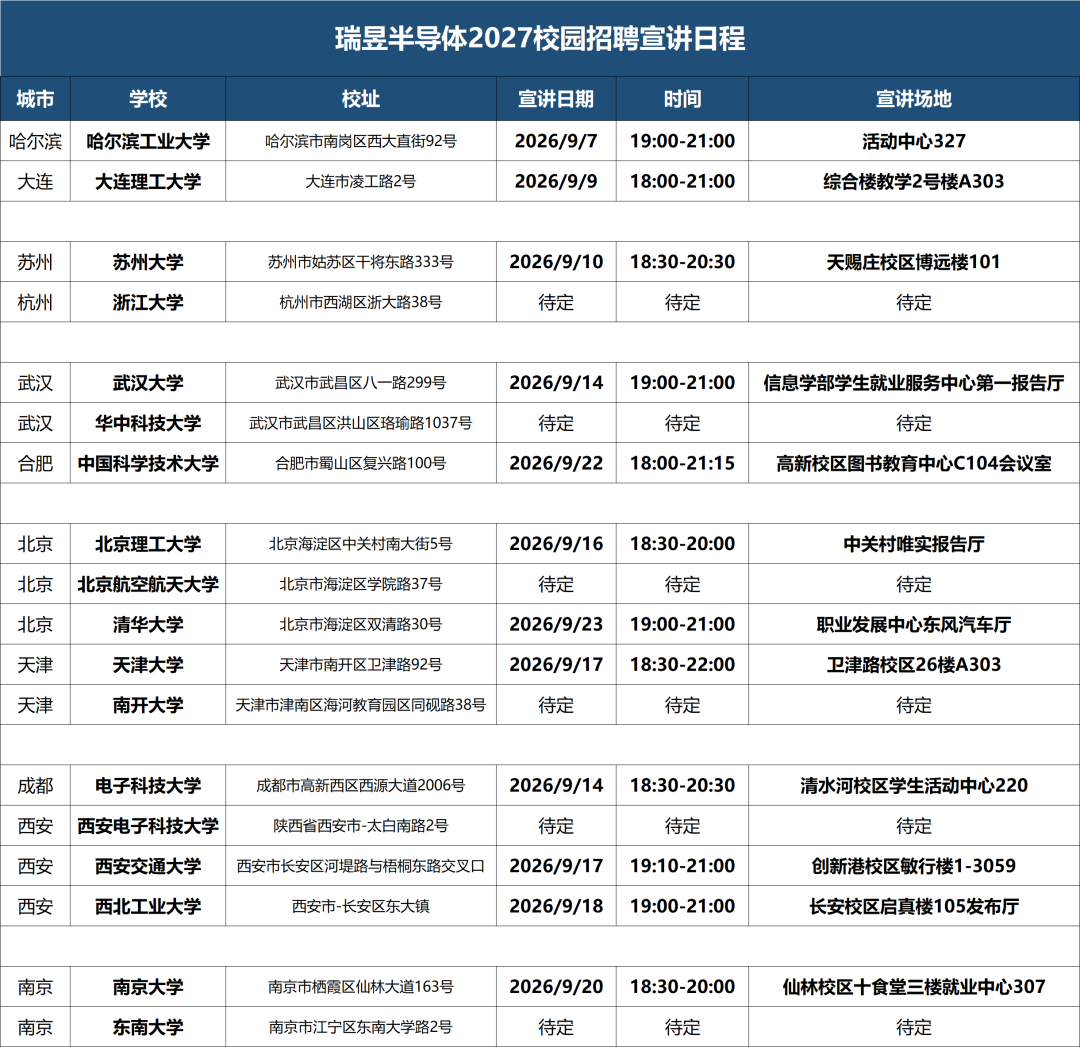Click the cell 浙江大学

pyautogui.click(x=148, y=302)
